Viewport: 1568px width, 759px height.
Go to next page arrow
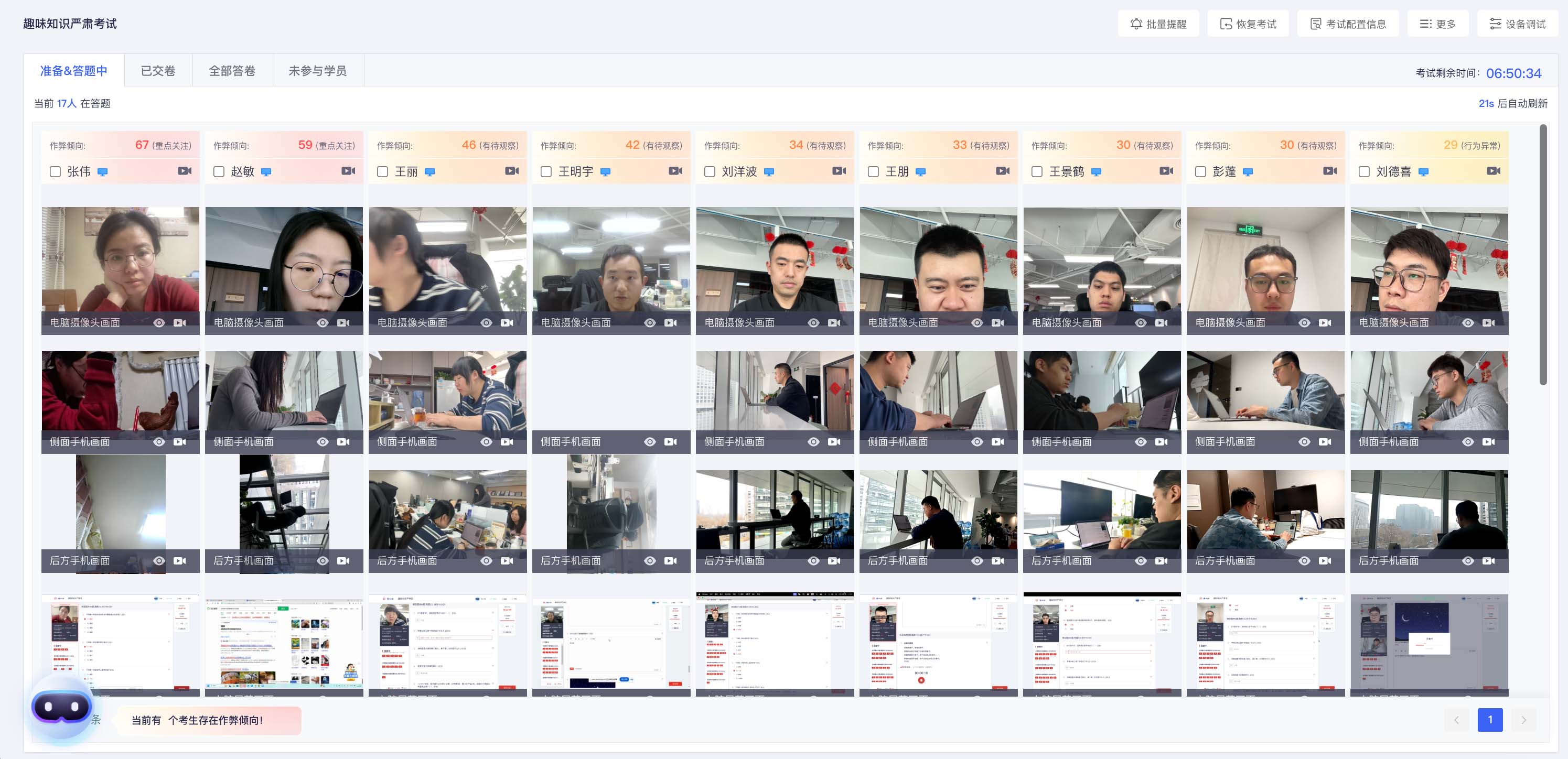click(1523, 720)
